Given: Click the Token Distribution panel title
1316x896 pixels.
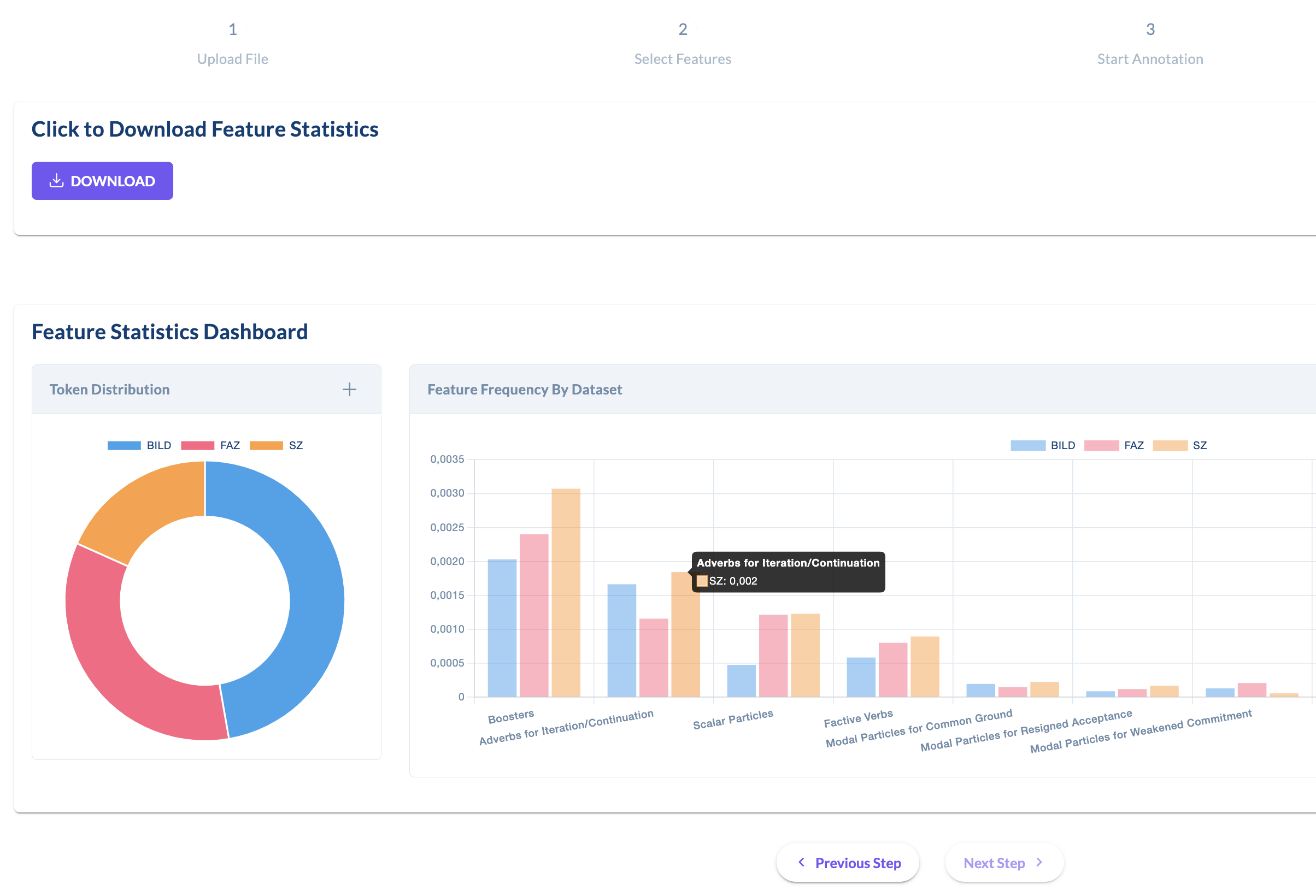Looking at the screenshot, I should [x=109, y=390].
